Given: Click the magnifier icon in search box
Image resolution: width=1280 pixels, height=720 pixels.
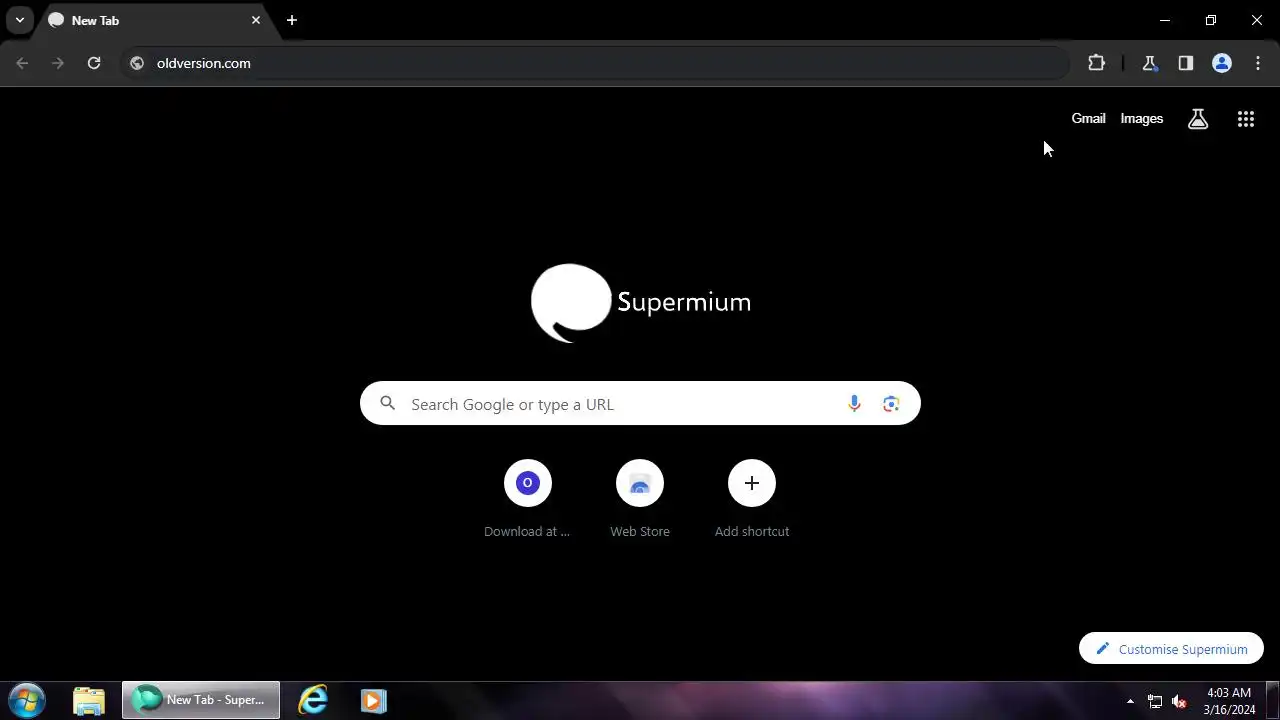Looking at the screenshot, I should coord(388,404).
